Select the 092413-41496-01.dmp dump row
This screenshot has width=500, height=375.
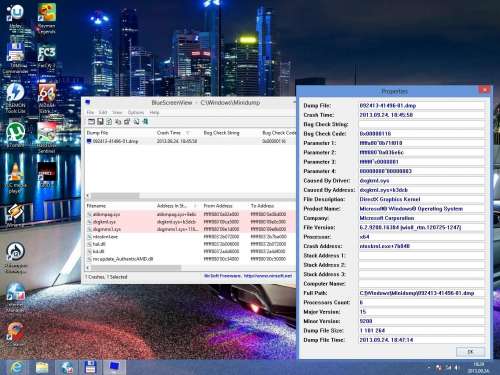tap(191, 141)
